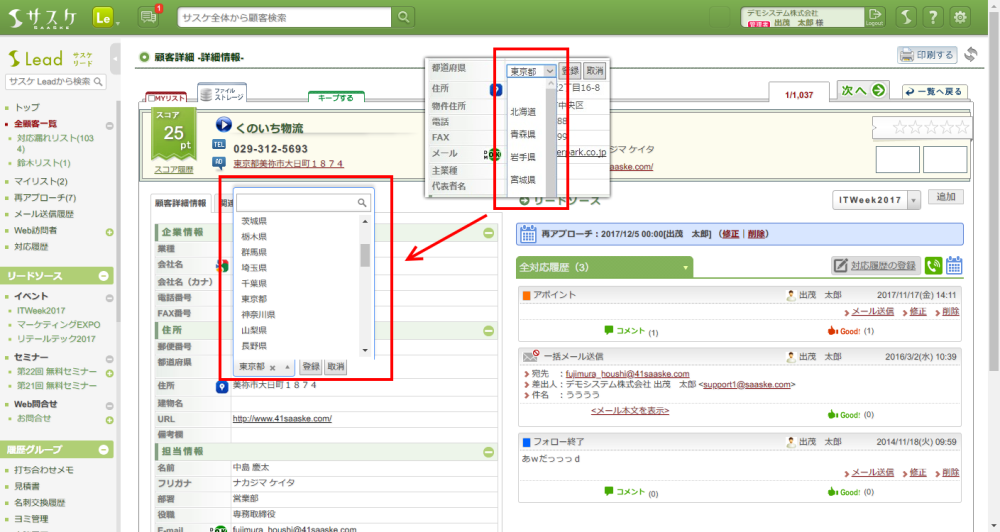Viewport: 1000px width, 532px height.
Task: Click the green phone call icon
Action: [934, 265]
